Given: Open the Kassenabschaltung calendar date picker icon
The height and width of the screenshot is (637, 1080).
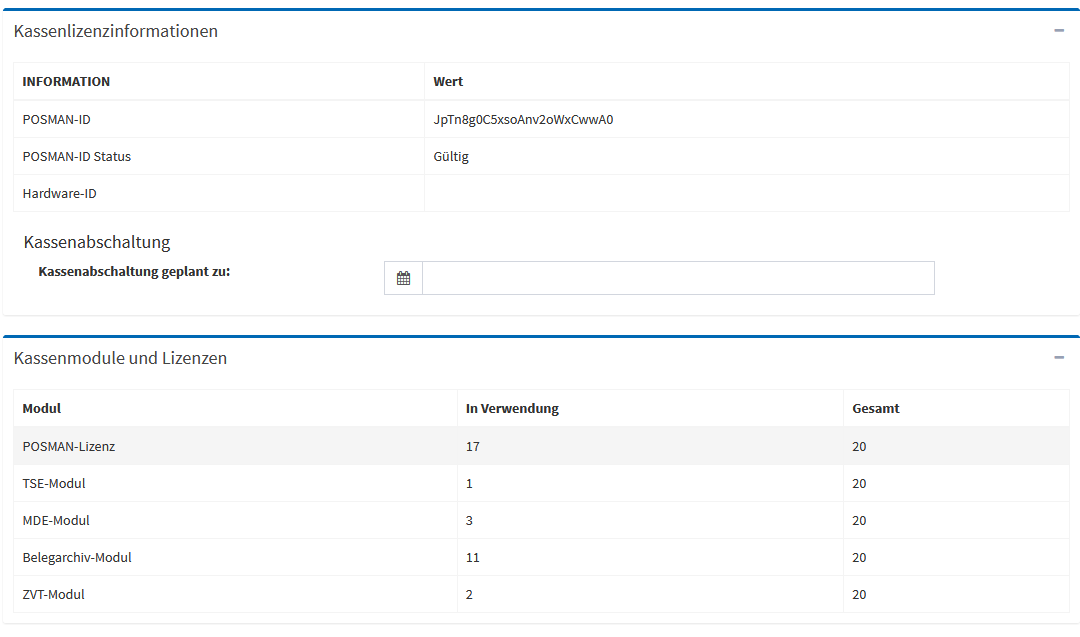Looking at the screenshot, I should coord(403,279).
